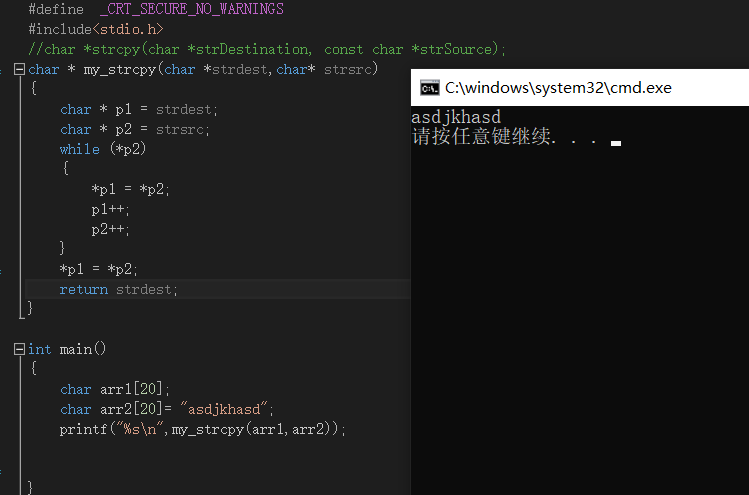Click the "asdjkhasd" string literal
This screenshot has height=495, width=749.
point(224,409)
